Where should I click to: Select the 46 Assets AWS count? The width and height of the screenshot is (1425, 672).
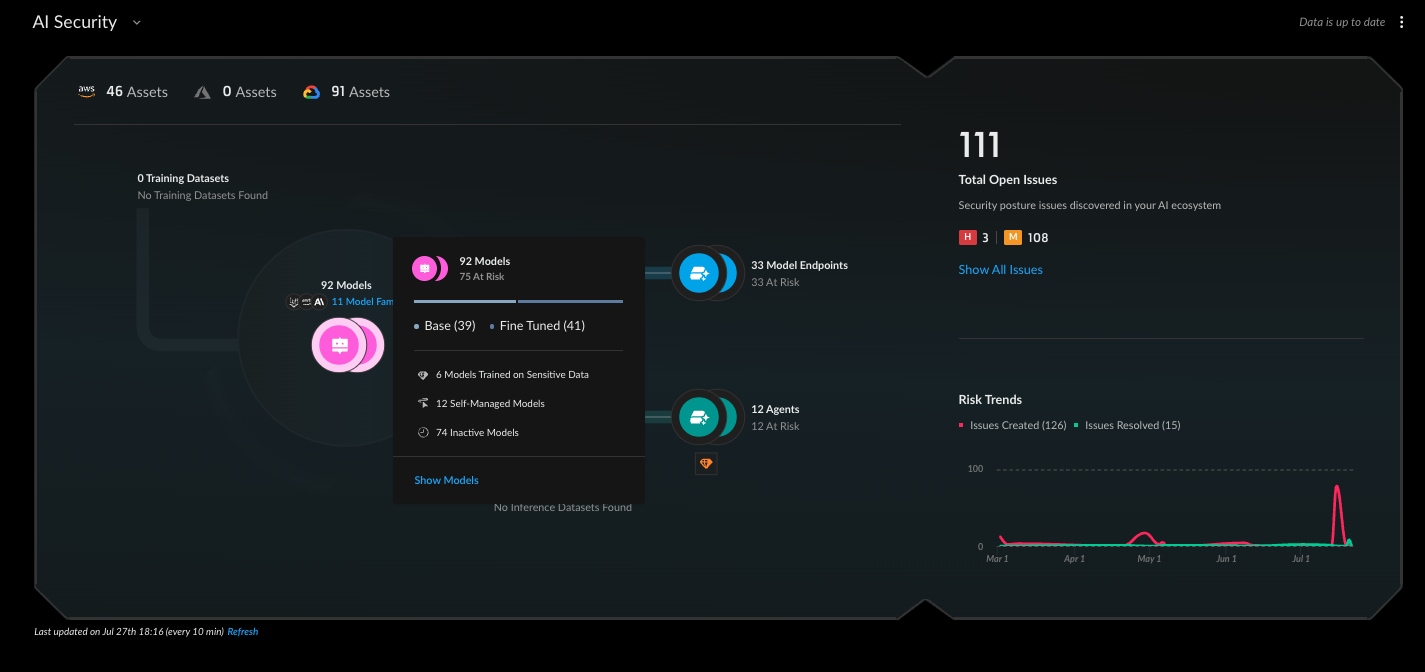137,92
